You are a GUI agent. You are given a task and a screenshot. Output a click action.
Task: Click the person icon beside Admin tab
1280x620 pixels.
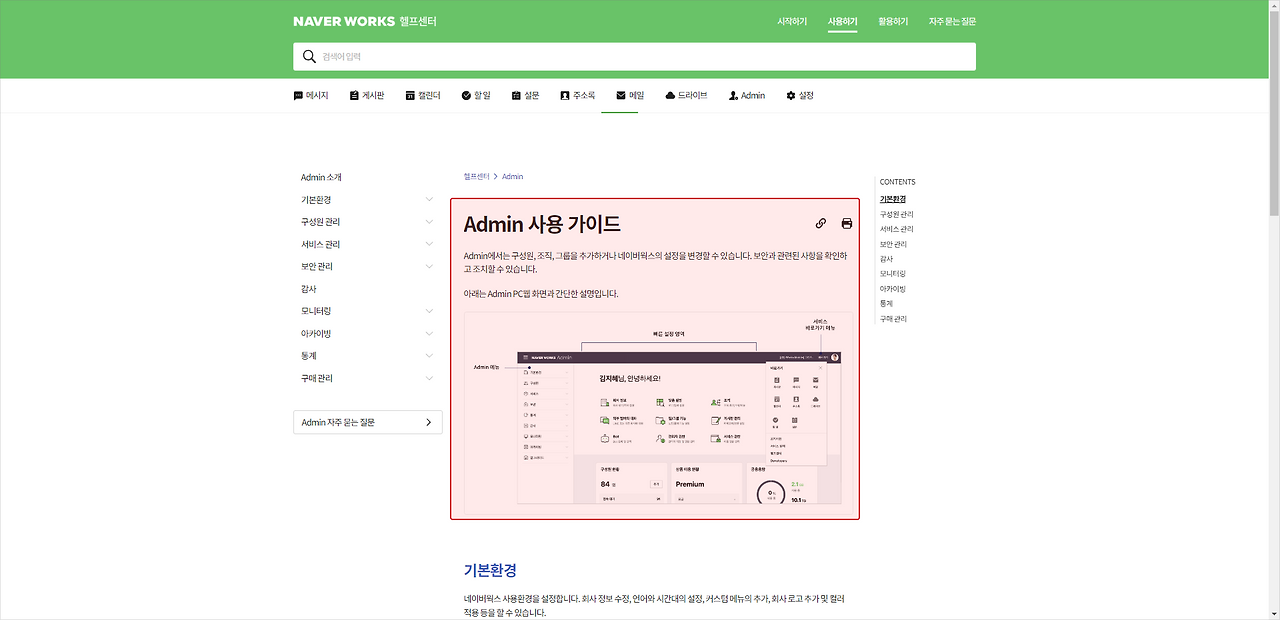point(734,96)
